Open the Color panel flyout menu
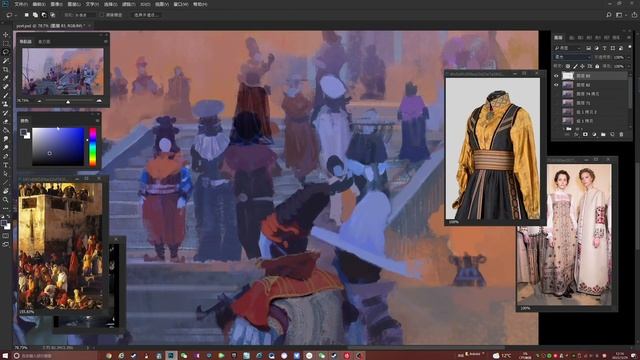This screenshot has width=640, height=360. 98,120
